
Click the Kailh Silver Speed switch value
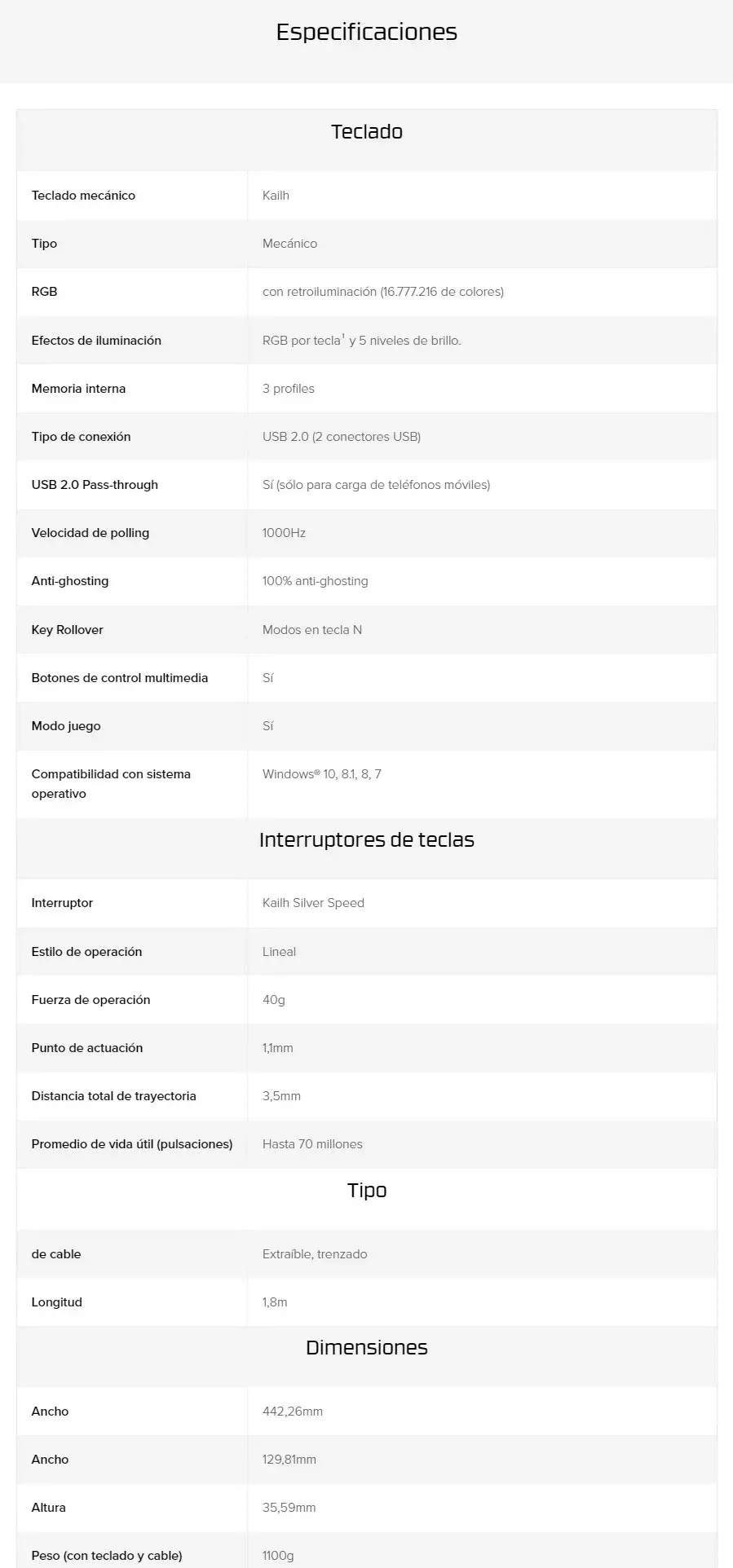(x=313, y=903)
